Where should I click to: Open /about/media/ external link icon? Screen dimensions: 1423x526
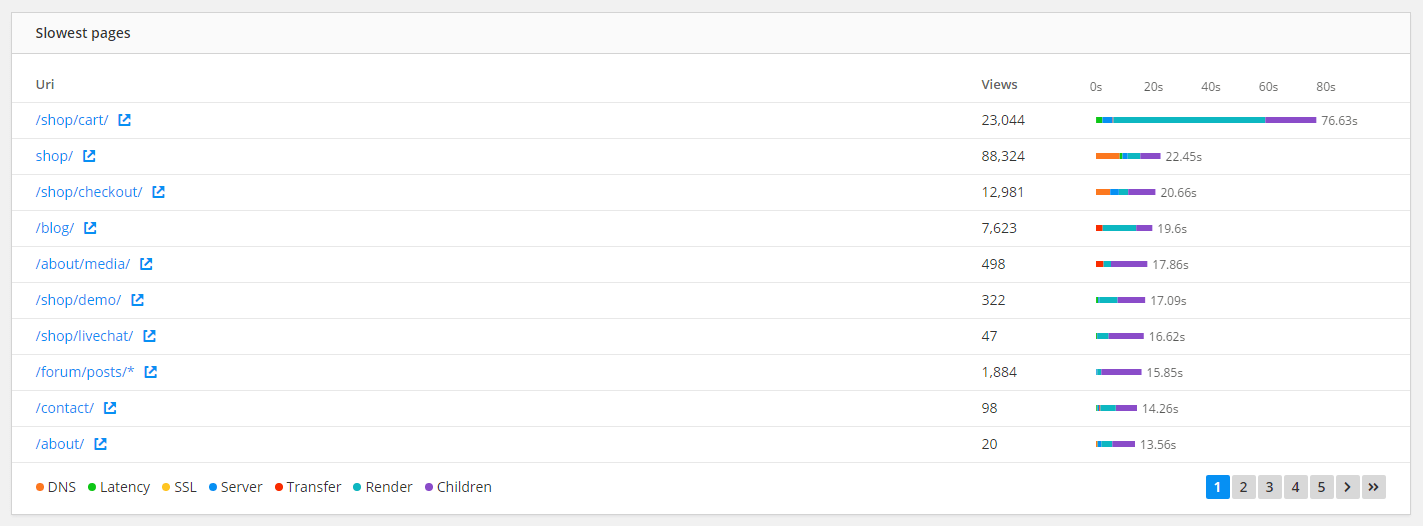pyautogui.click(x=146, y=264)
